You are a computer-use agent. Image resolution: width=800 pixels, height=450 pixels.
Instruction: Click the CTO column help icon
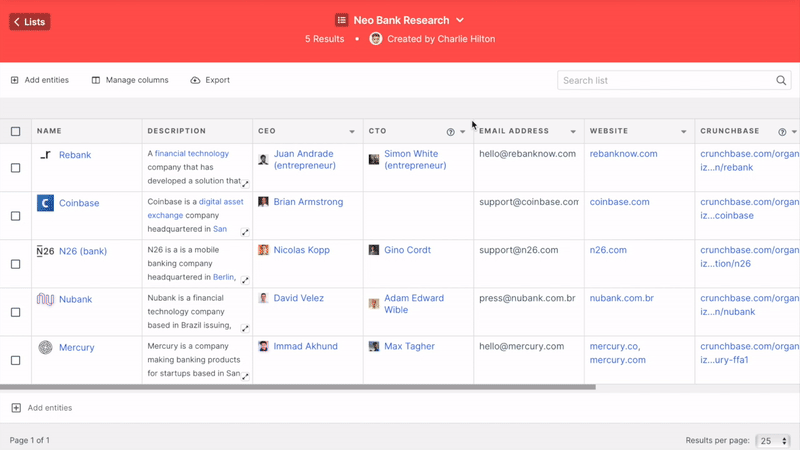click(451, 132)
